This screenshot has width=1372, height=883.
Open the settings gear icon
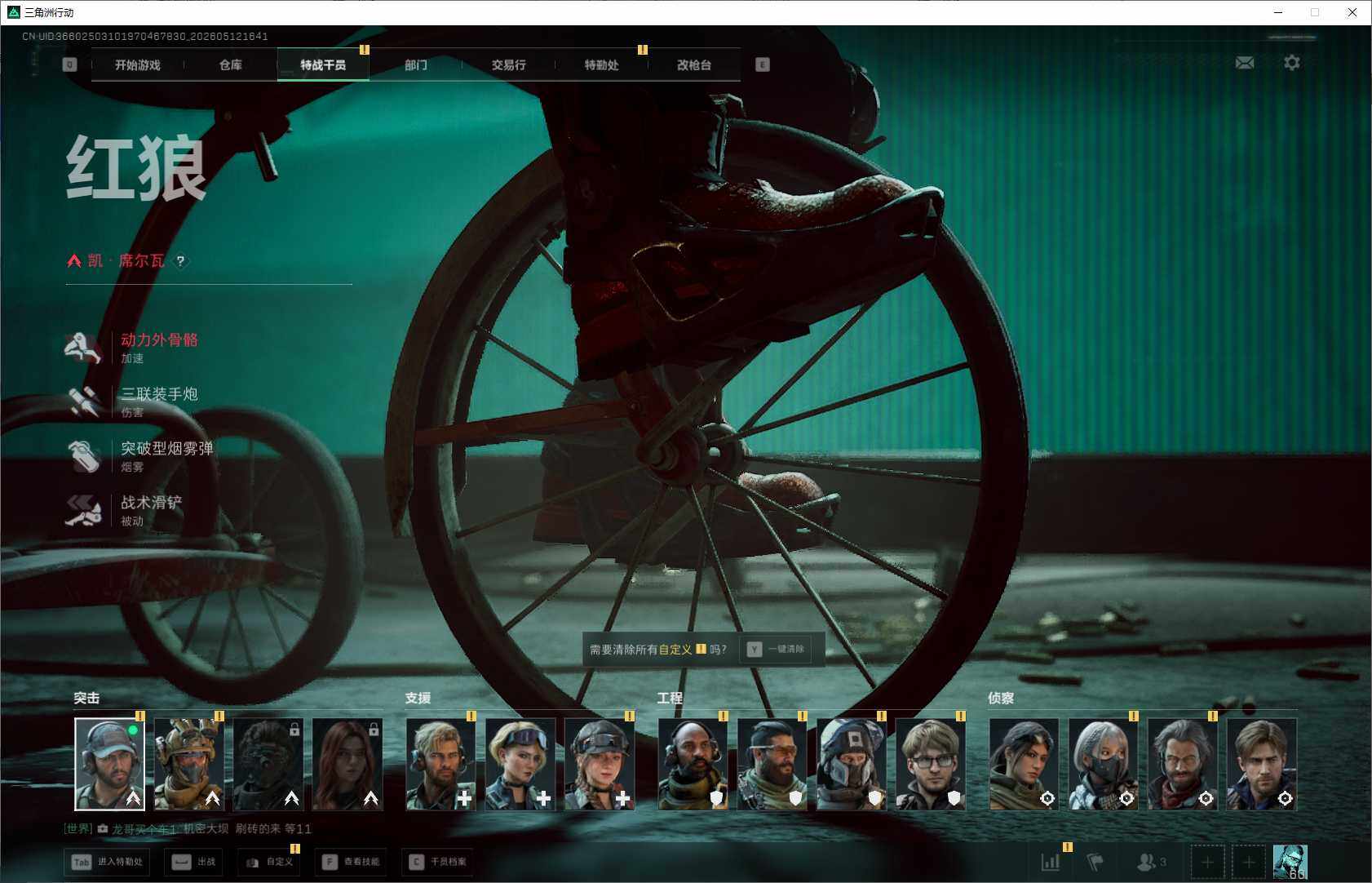(x=1292, y=63)
